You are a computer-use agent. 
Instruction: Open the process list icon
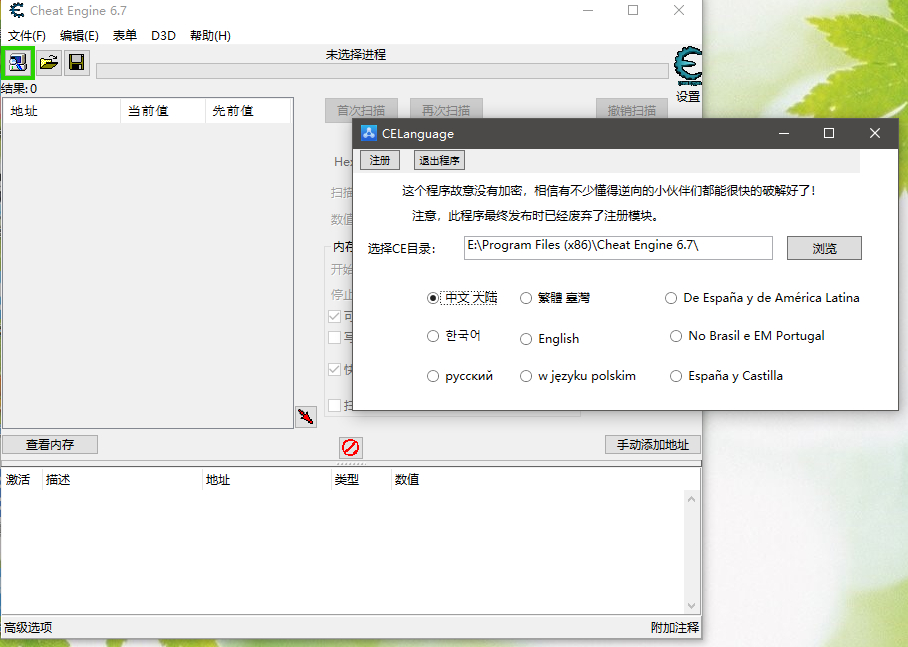17,63
